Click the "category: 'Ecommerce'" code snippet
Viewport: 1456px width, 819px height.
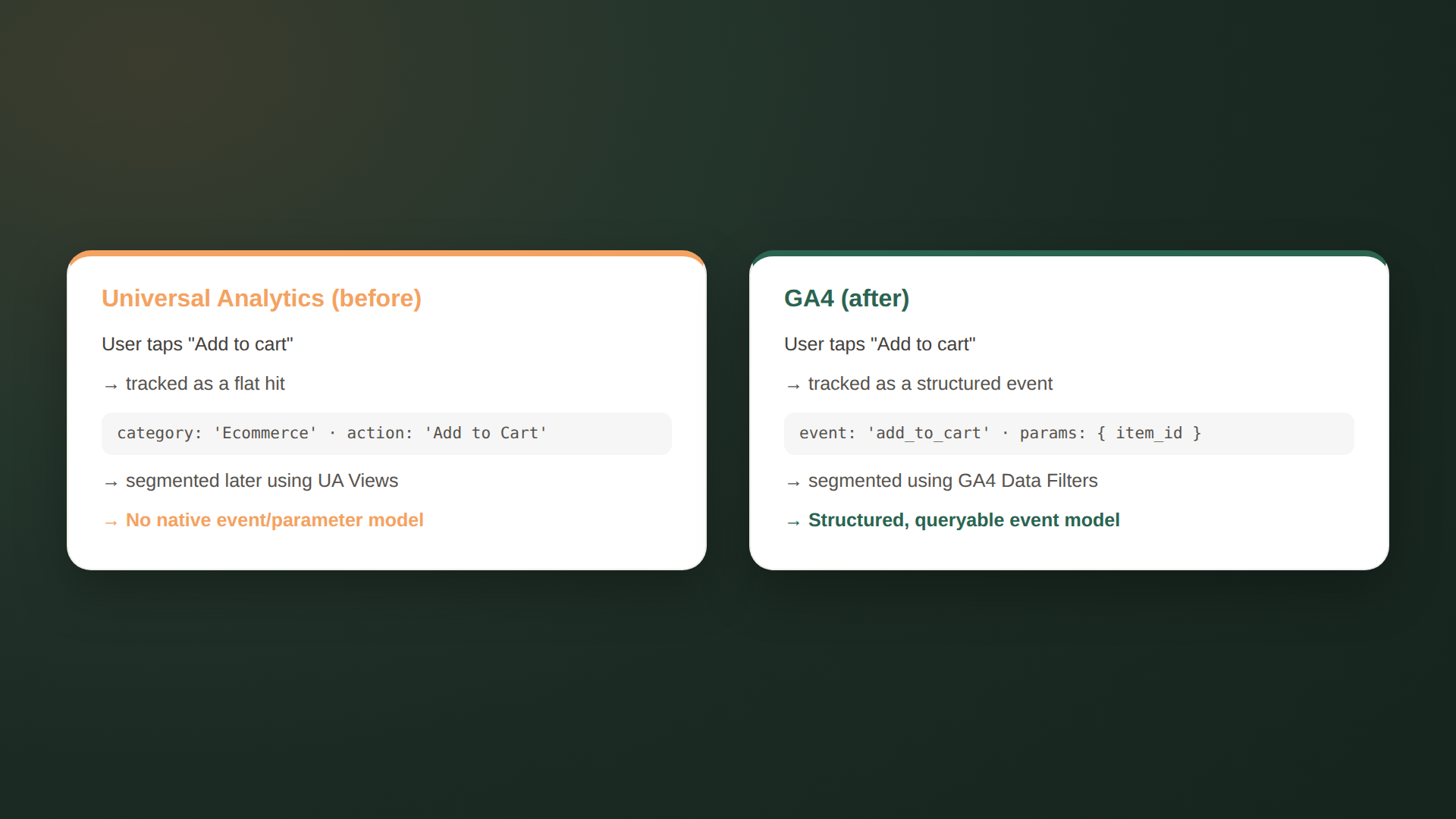pyautogui.click(x=387, y=434)
